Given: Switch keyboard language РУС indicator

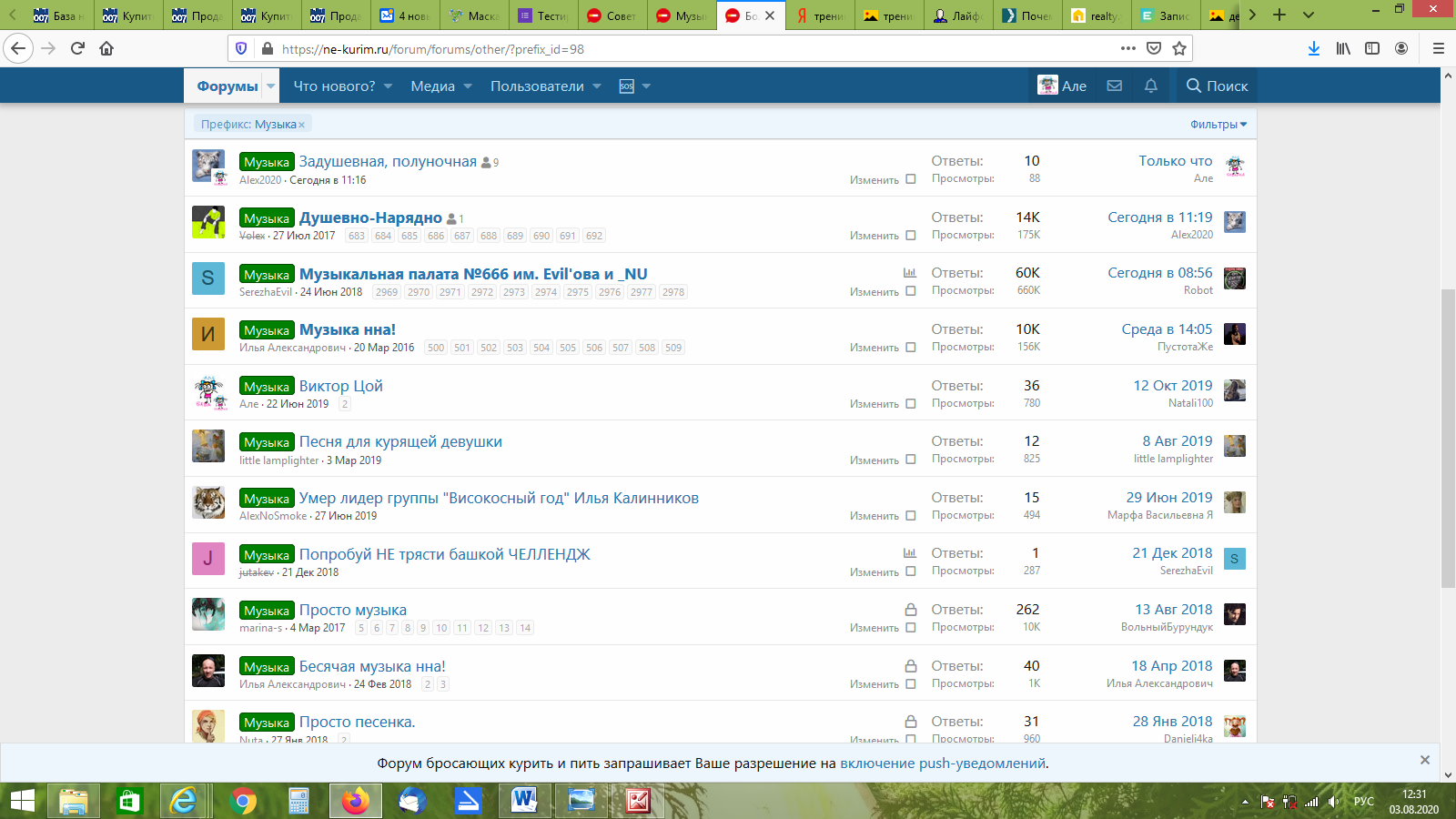Looking at the screenshot, I should tap(1364, 802).
